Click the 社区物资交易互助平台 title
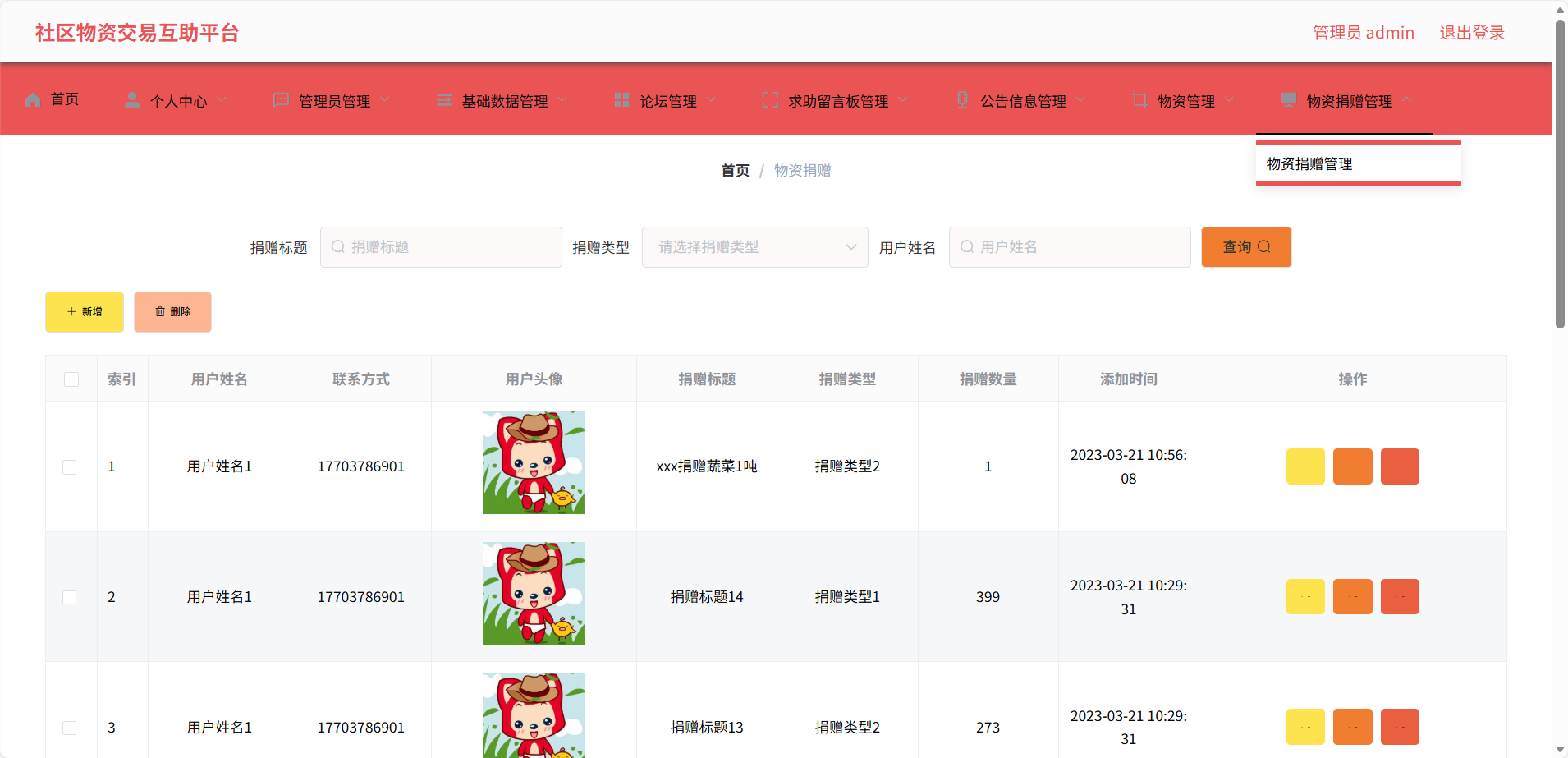Screen dimensions: 1568x758 tap(137, 33)
